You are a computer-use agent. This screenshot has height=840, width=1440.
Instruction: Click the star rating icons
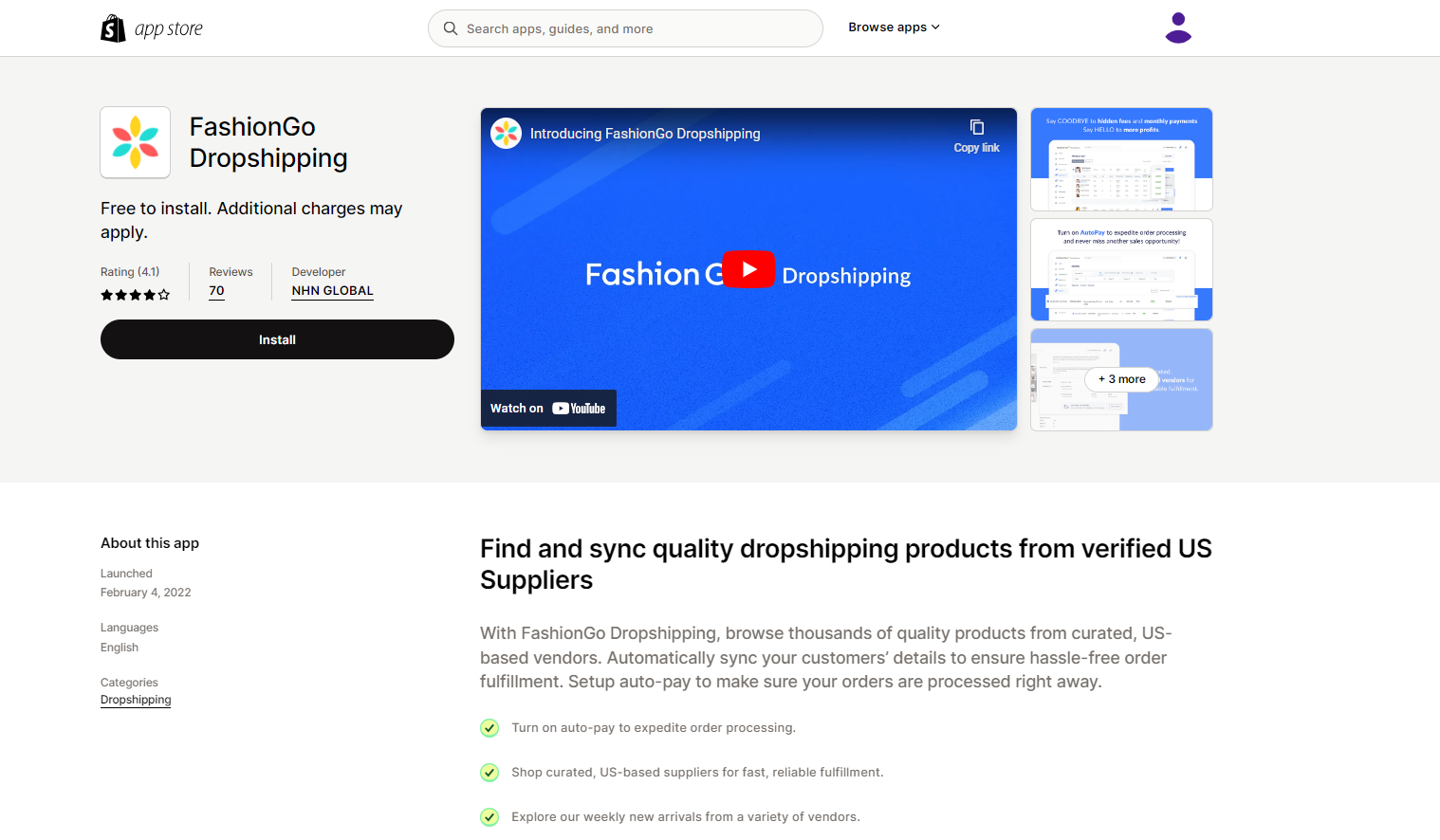pos(136,295)
